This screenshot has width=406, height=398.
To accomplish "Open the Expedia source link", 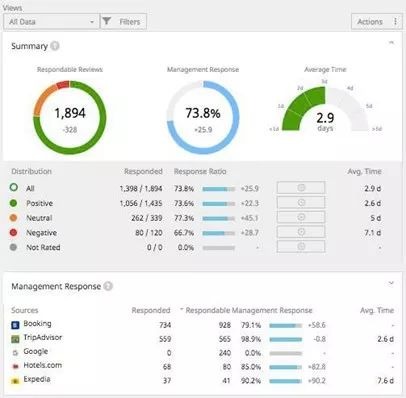I will (37, 379).
